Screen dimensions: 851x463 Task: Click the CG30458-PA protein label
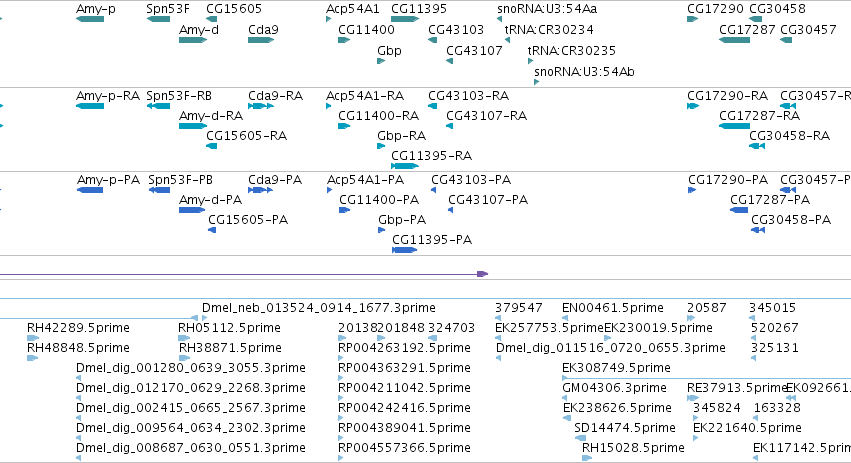click(x=791, y=220)
